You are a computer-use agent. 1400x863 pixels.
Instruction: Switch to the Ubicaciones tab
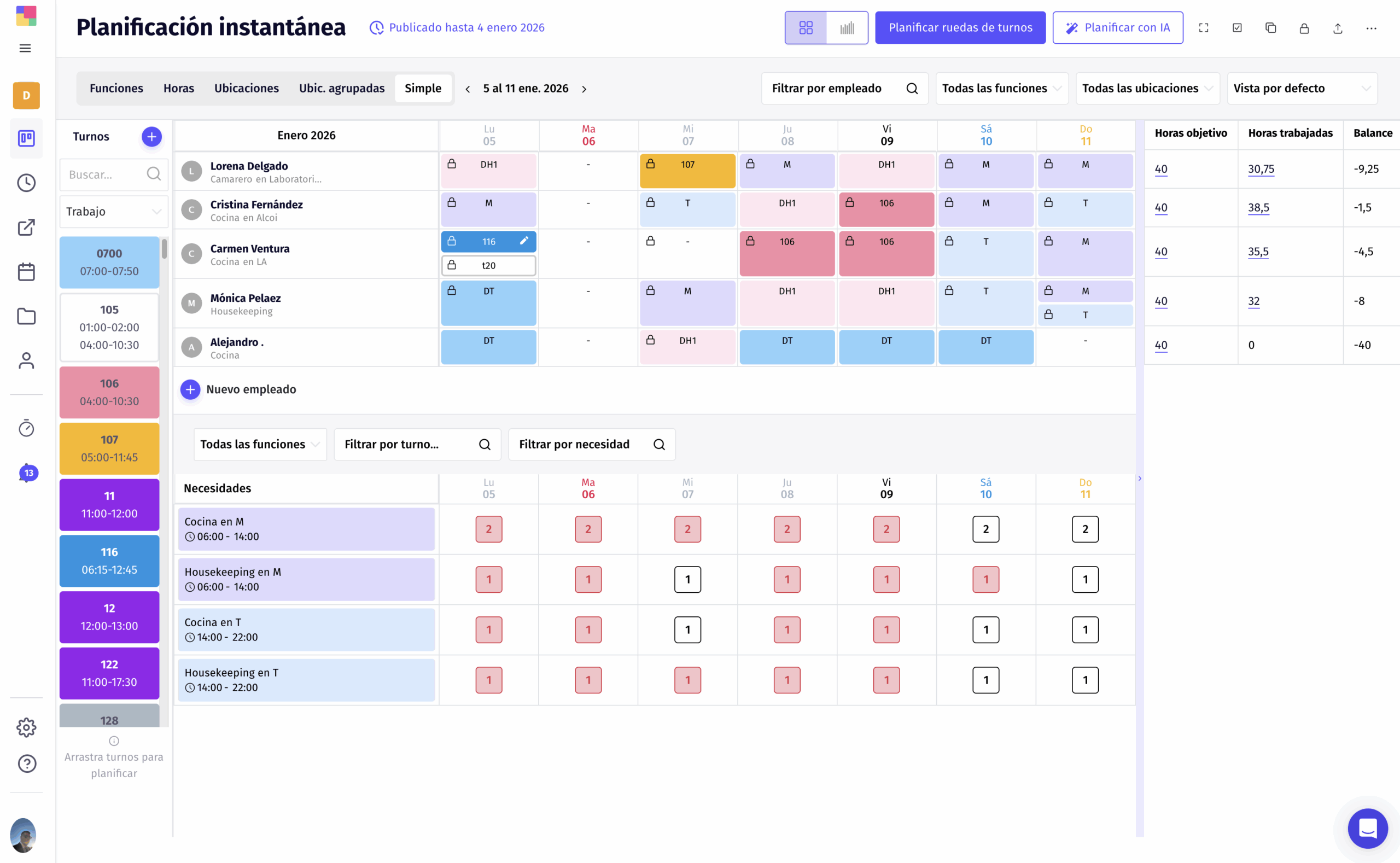(x=246, y=89)
